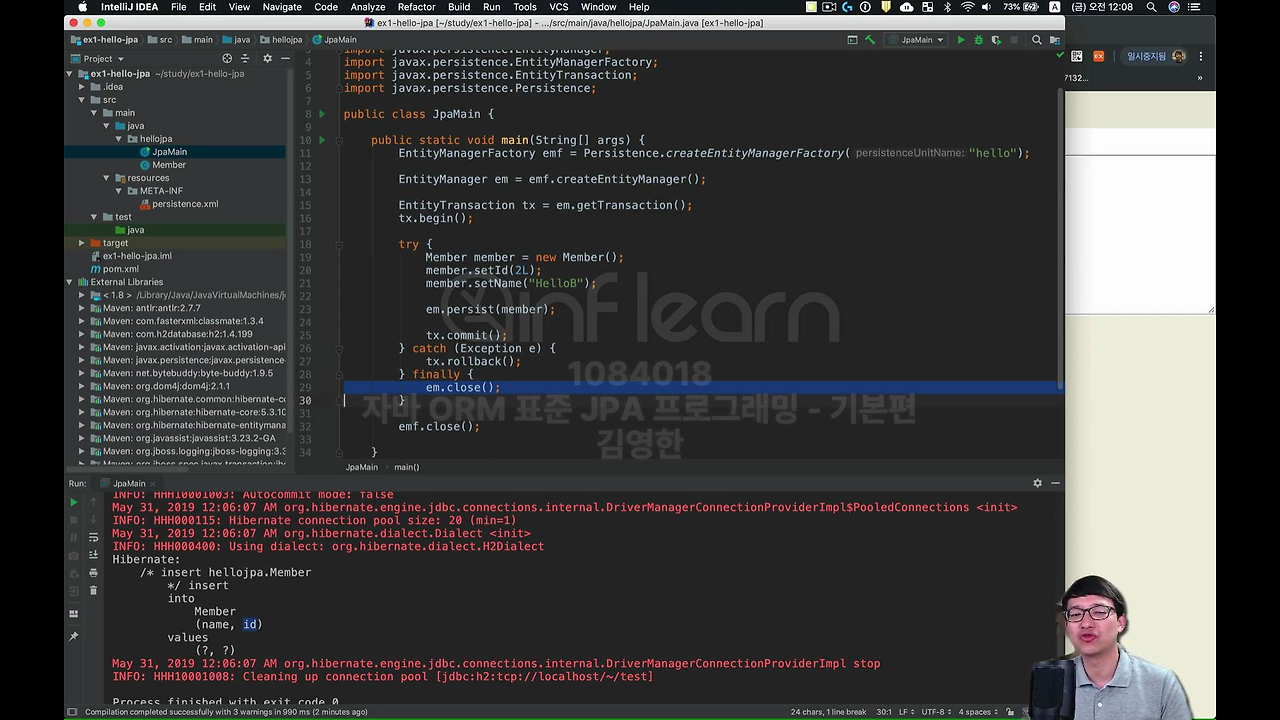
Task: Collapse the External Libraries node
Action: [70, 282]
